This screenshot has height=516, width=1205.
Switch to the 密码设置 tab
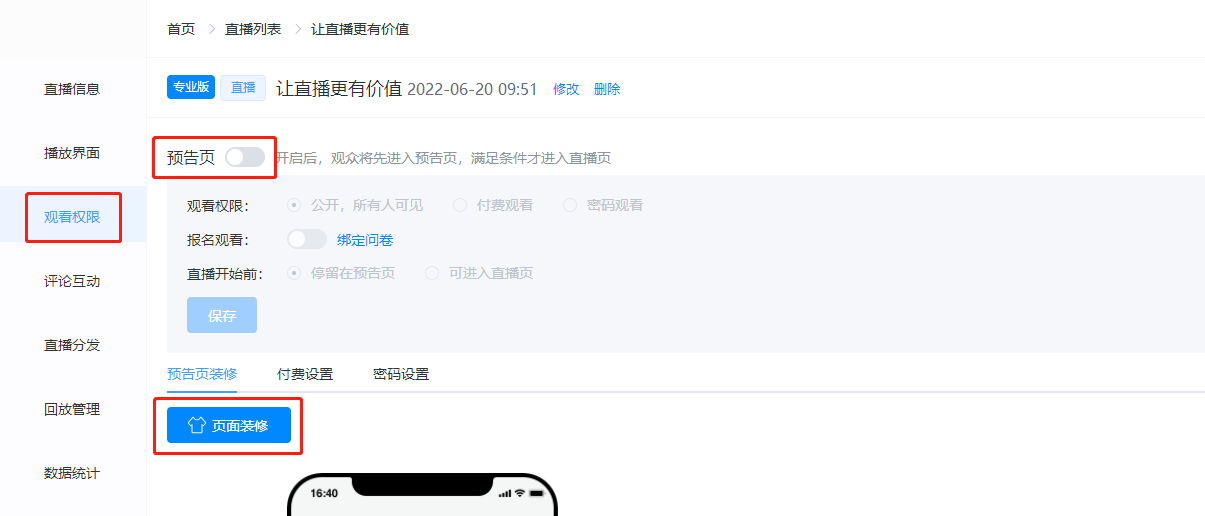(401, 374)
